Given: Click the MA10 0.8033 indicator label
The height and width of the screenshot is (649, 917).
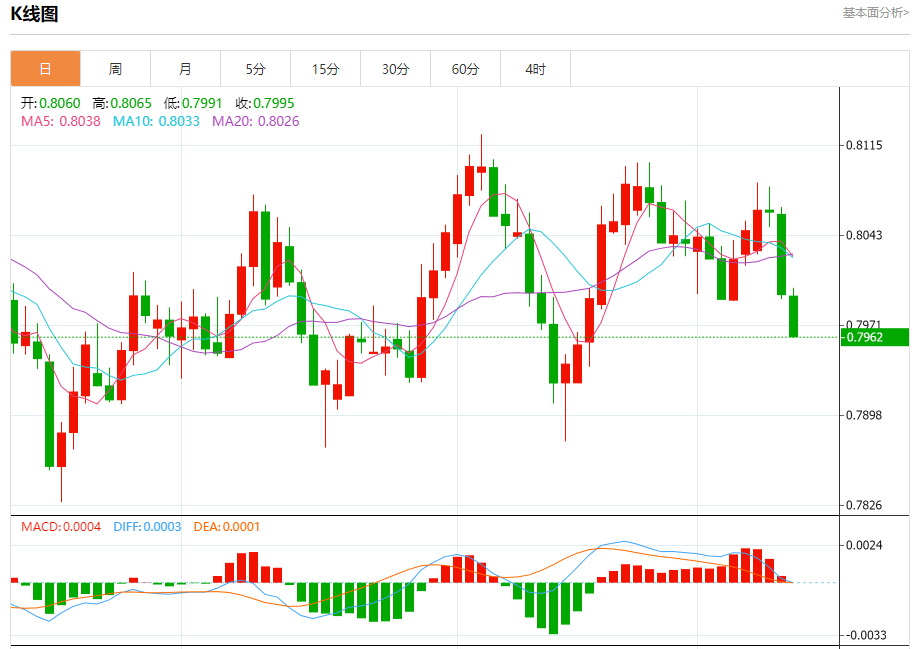Looking at the screenshot, I should pyautogui.click(x=156, y=121).
